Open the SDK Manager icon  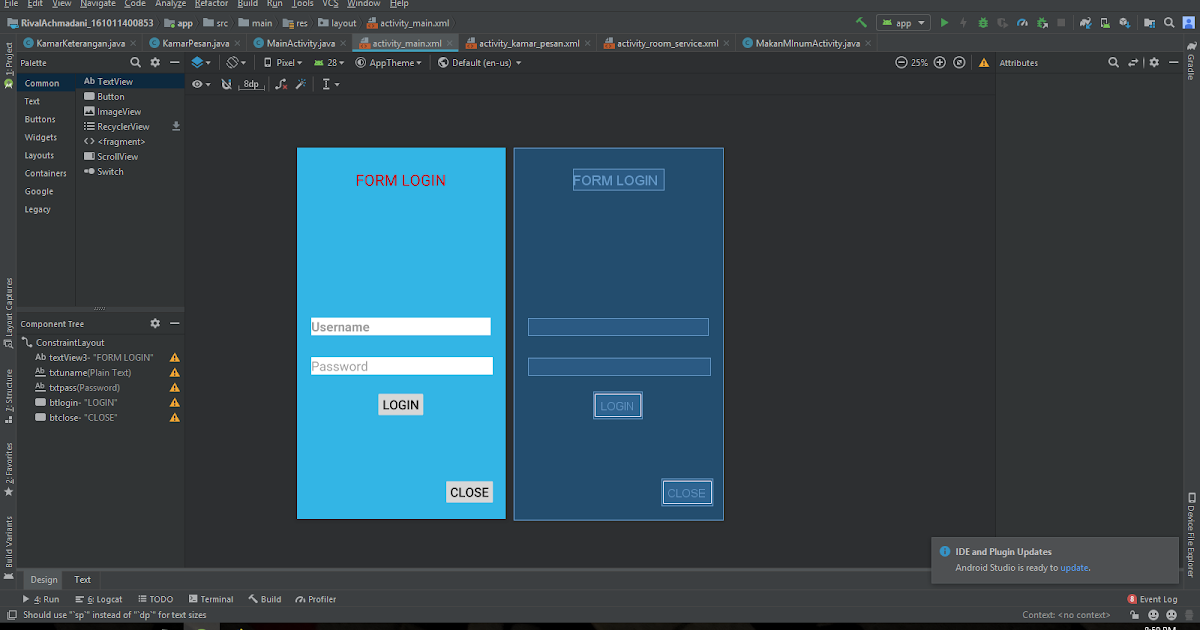(1125, 22)
